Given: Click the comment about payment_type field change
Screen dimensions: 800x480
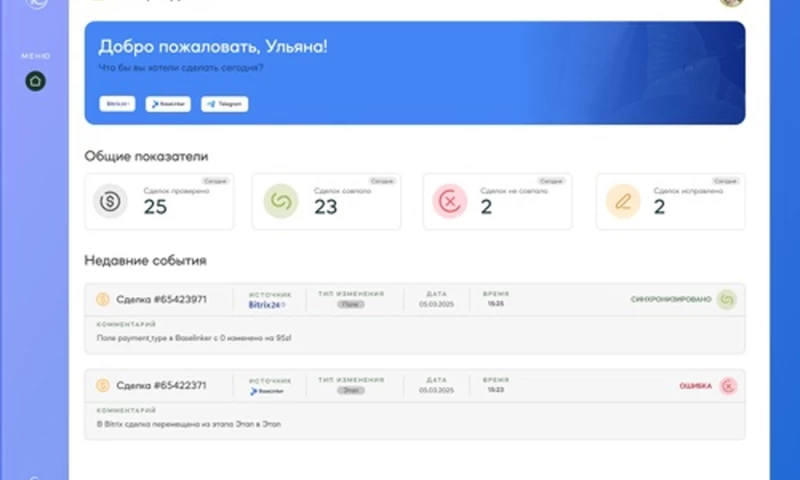Looking at the screenshot, I should [194, 338].
